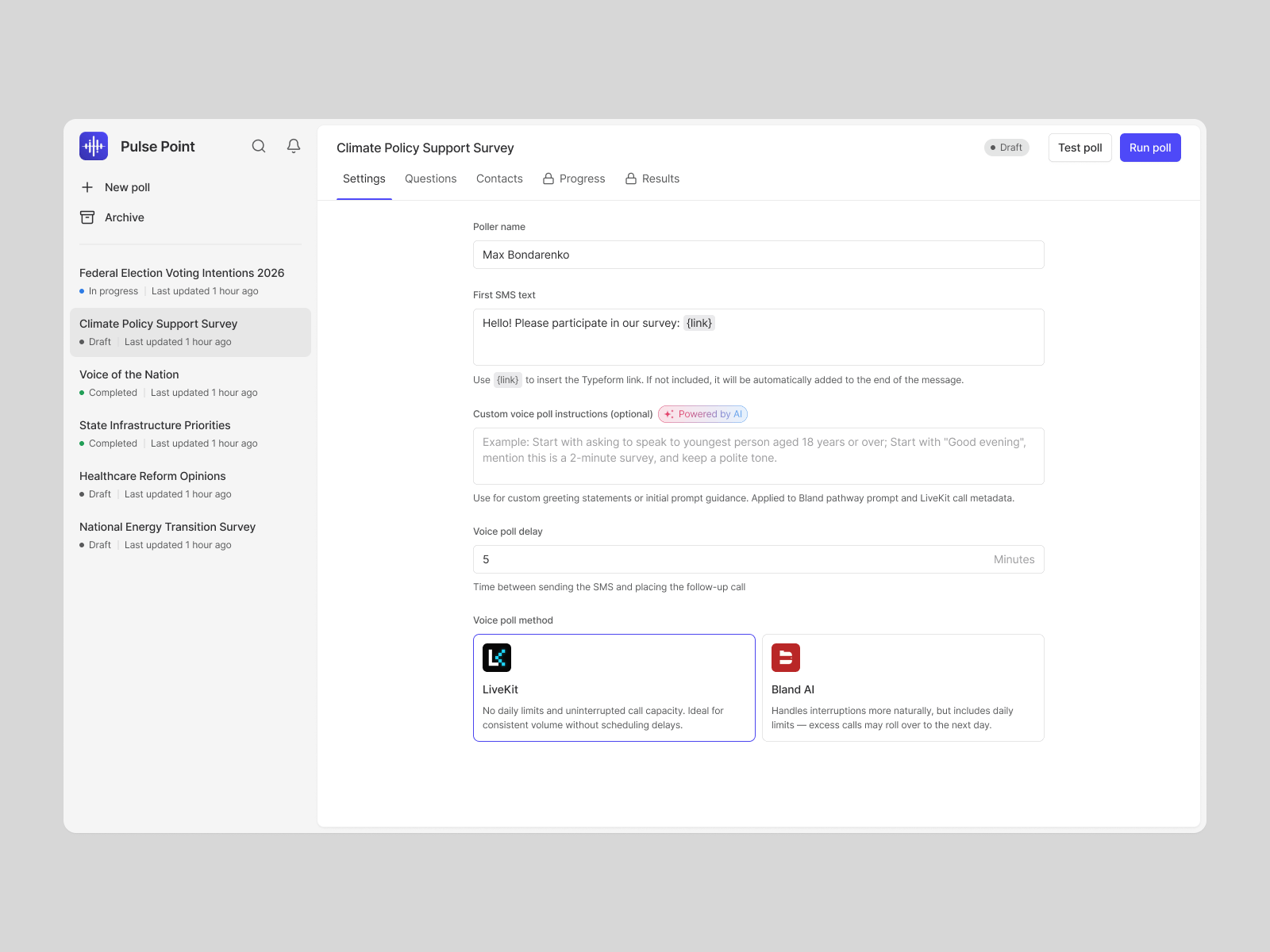
Task: Open the Progress tab
Action: click(574, 178)
